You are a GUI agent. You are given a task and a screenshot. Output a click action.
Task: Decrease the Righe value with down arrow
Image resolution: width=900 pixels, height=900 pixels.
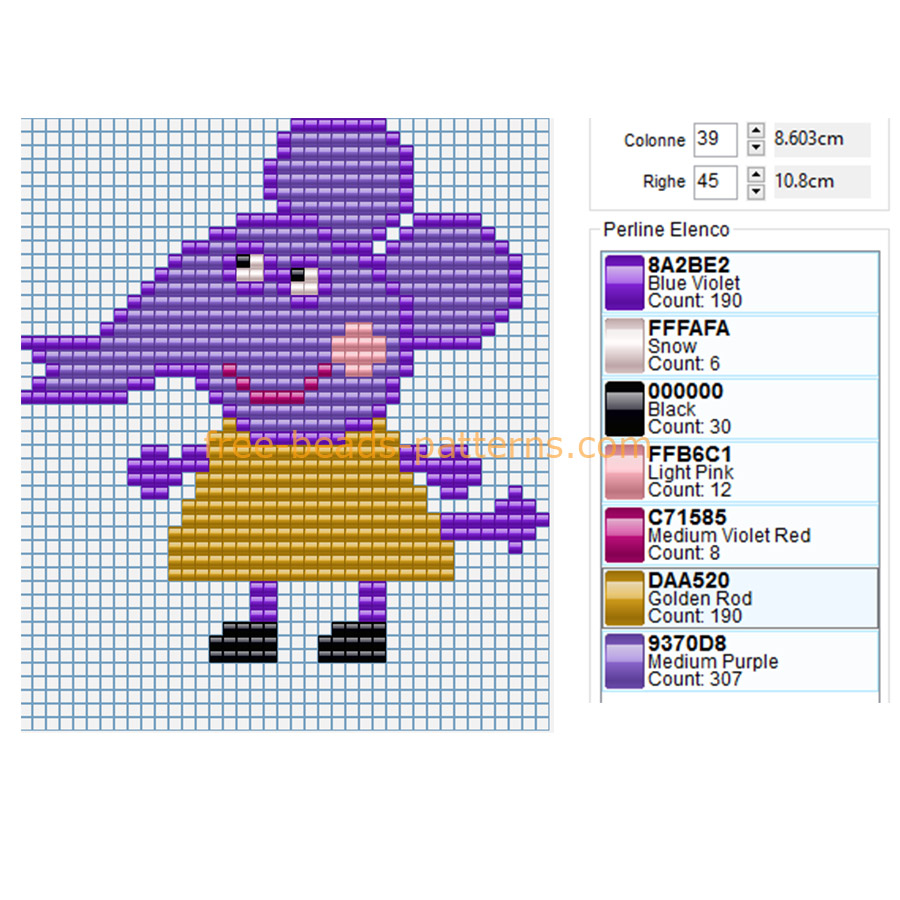coord(756,191)
